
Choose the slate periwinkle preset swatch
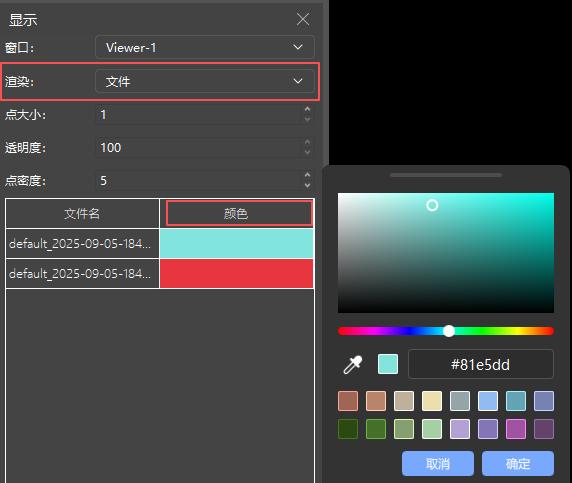click(x=544, y=401)
